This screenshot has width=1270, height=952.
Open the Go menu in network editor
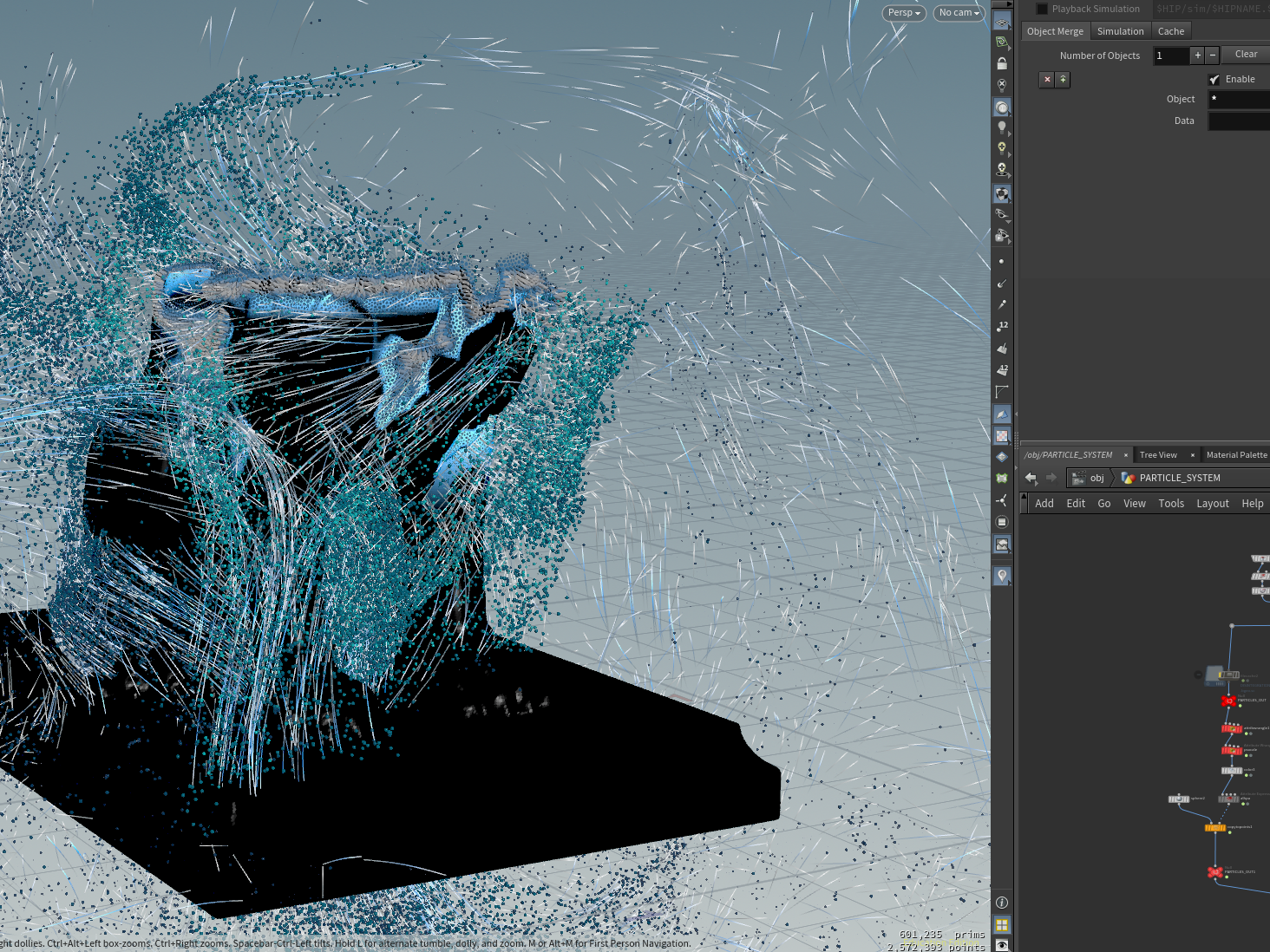click(1104, 504)
